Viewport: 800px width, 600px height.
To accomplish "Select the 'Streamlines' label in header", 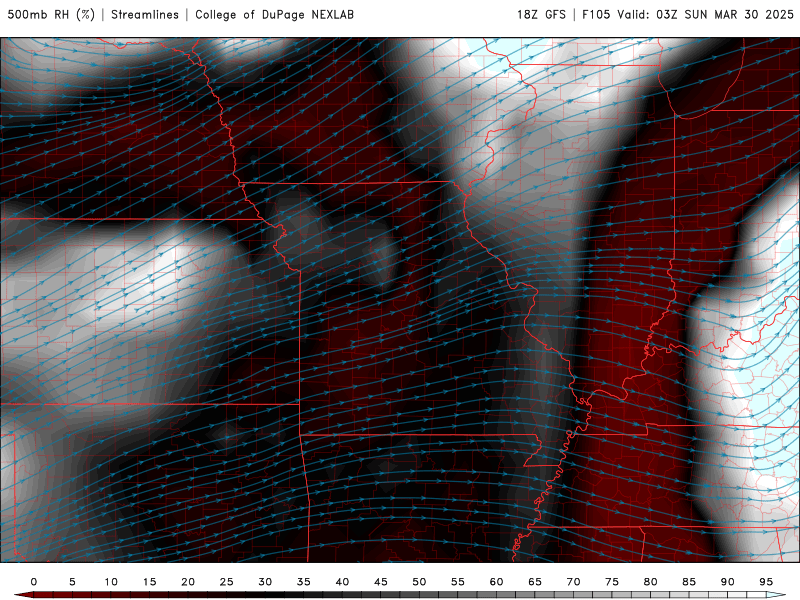I will 145,14.
